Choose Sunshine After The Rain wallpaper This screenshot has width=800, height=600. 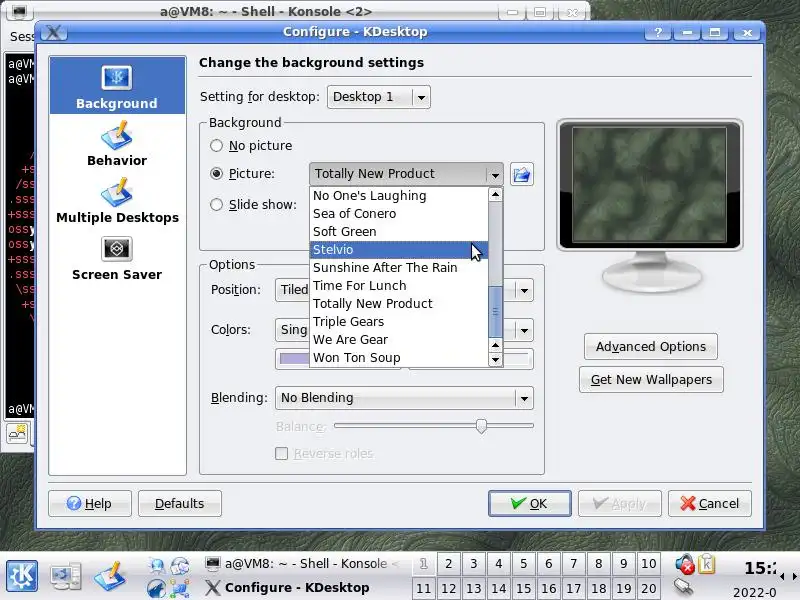click(x=399, y=268)
